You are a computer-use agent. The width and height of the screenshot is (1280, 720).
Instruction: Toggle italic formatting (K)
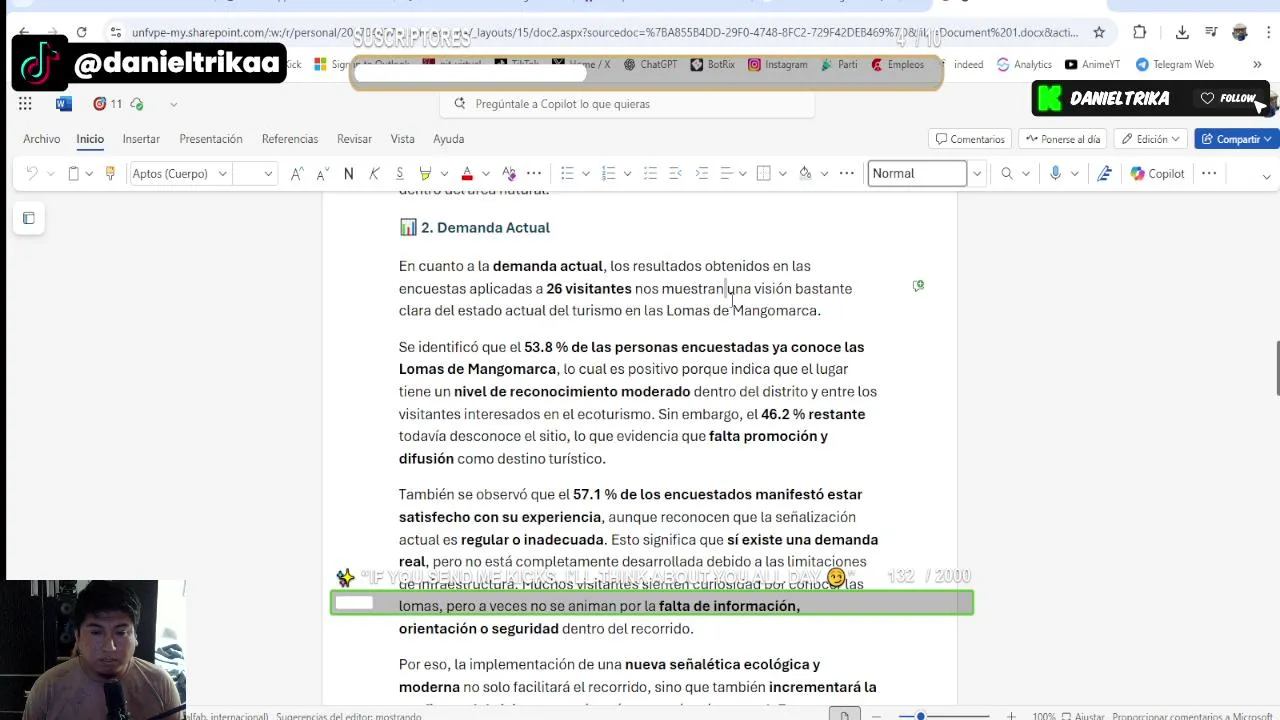(374, 174)
